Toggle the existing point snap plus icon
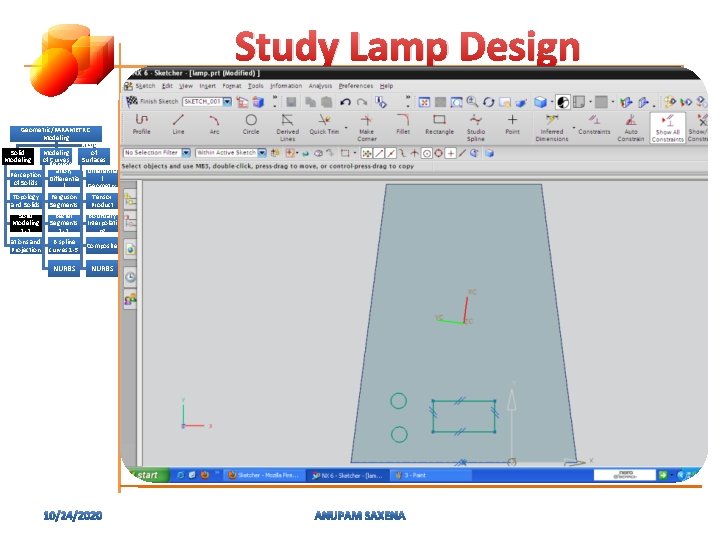This screenshot has height=540, width=720. click(451, 153)
